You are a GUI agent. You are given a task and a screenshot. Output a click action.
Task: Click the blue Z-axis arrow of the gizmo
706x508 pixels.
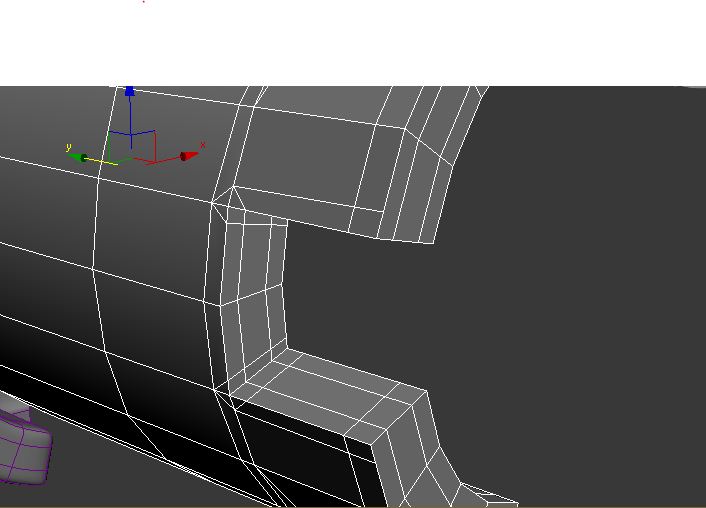coord(130,91)
